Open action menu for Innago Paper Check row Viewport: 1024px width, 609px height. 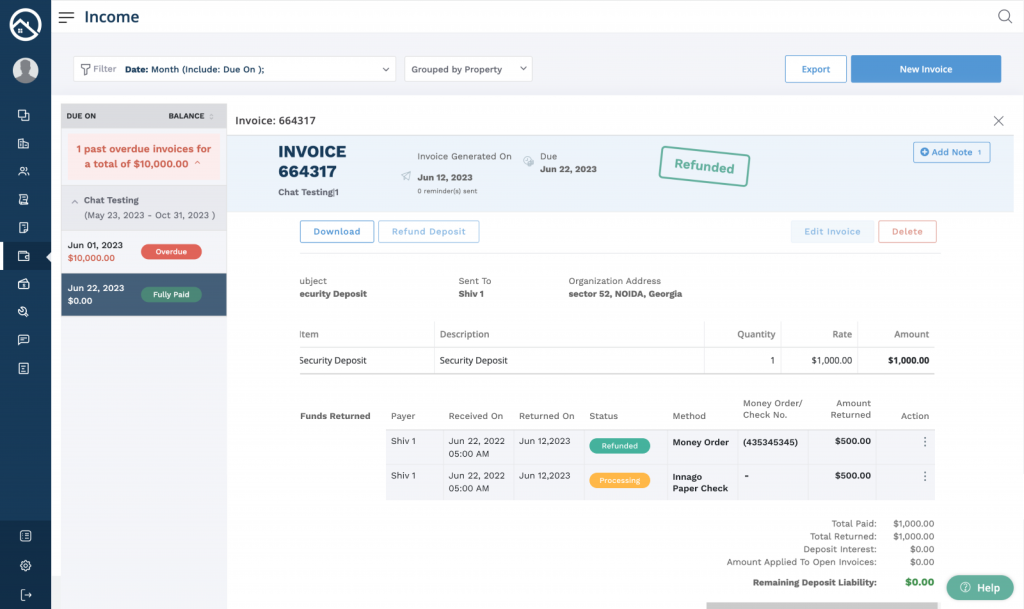924,477
